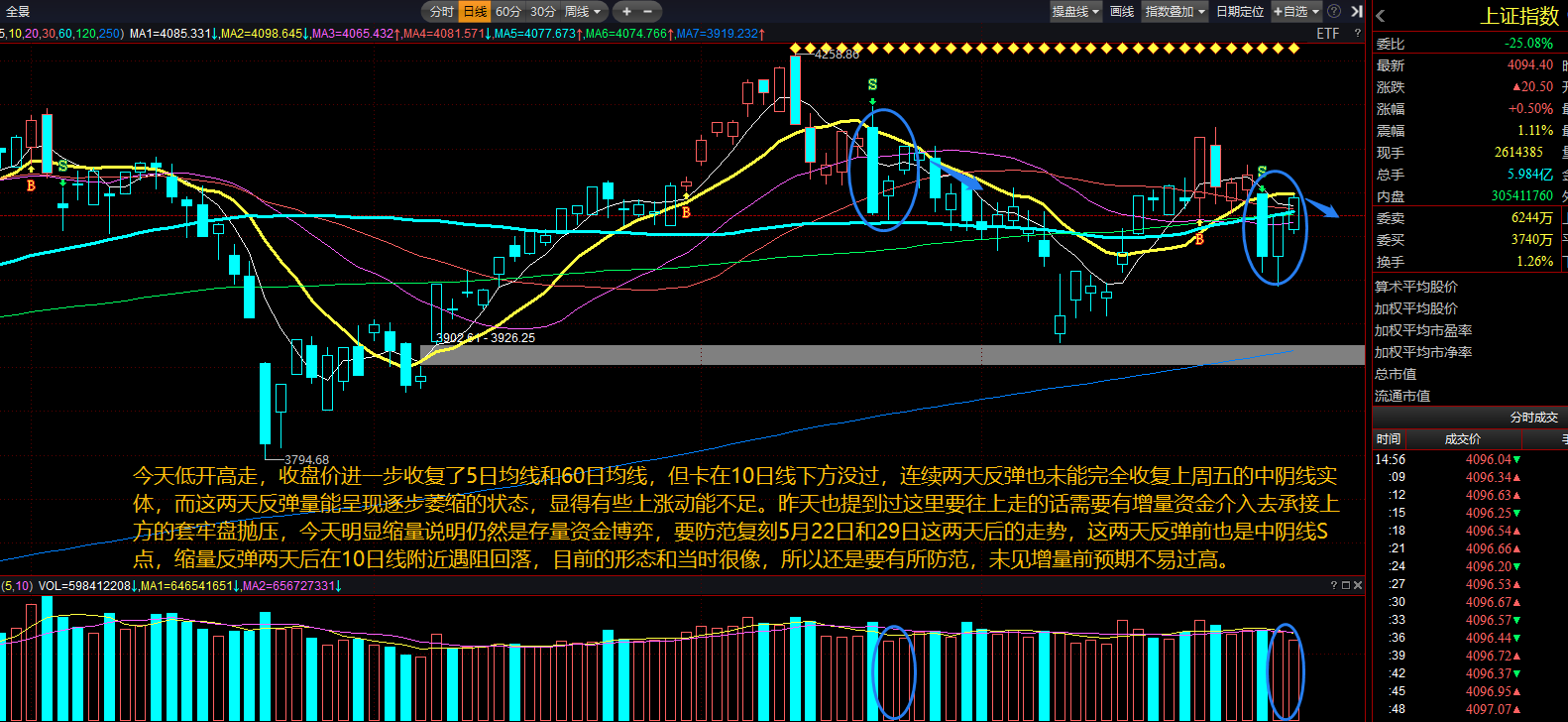
Task: Open the 周线 period dropdown
Action: (x=584, y=12)
